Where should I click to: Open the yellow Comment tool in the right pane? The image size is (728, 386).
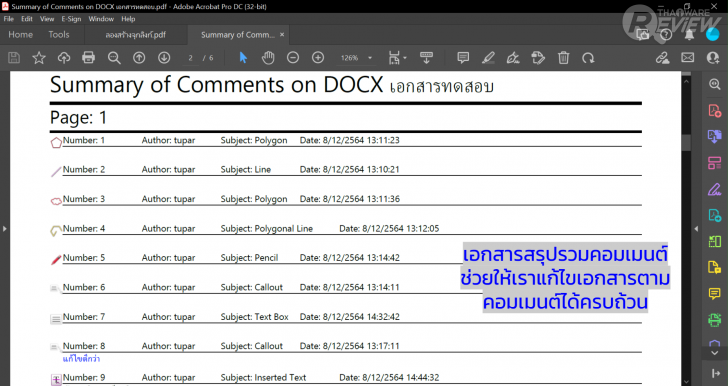click(715, 294)
